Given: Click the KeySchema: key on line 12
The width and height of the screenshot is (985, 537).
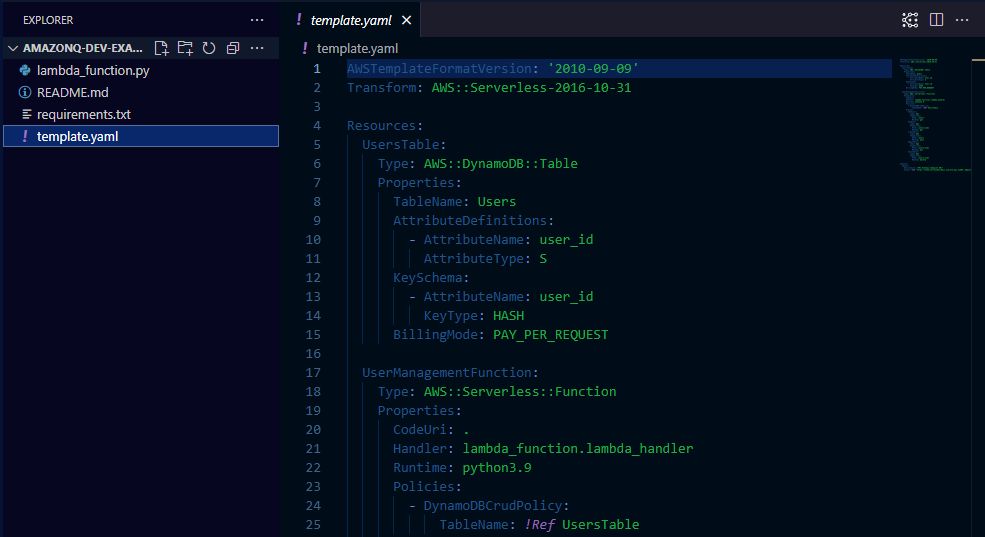Looking at the screenshot, I should (x=431, y=278).
